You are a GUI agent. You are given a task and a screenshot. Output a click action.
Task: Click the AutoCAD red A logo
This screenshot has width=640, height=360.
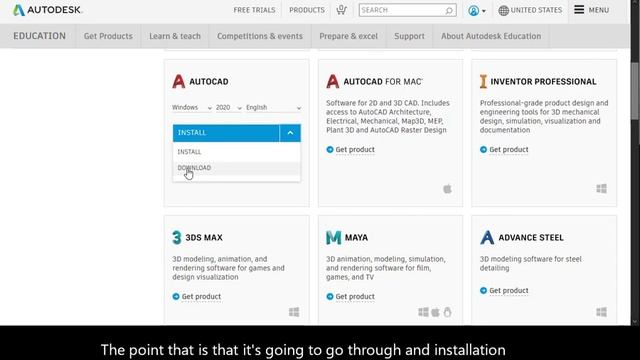[178, 82]
